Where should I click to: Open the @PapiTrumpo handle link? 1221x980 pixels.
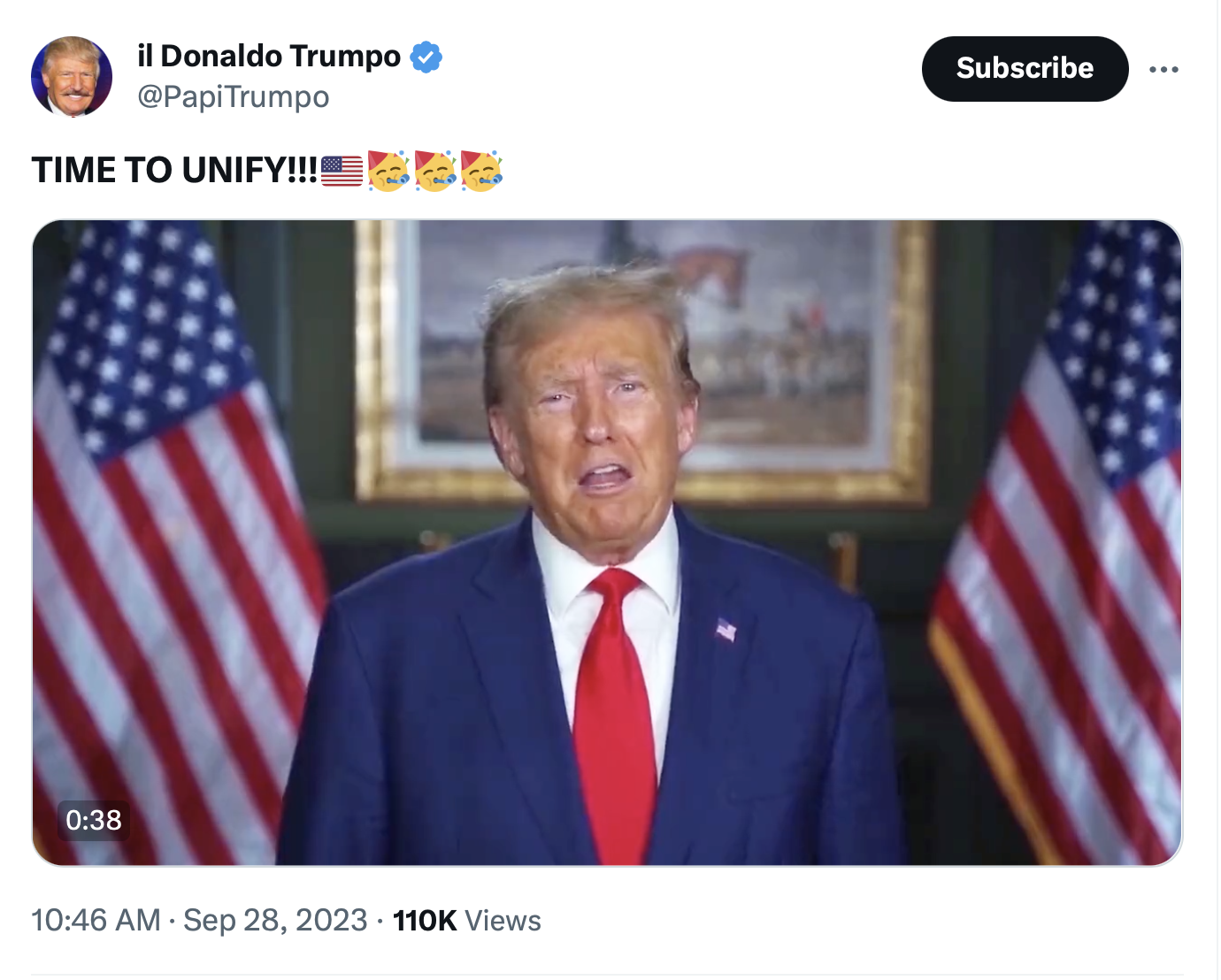234,96
